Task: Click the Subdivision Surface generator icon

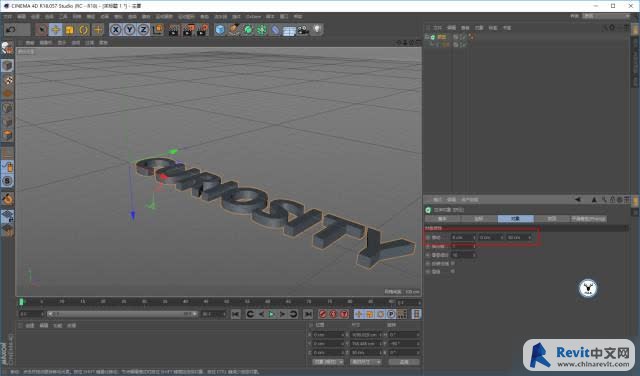Action: (248, 29)
